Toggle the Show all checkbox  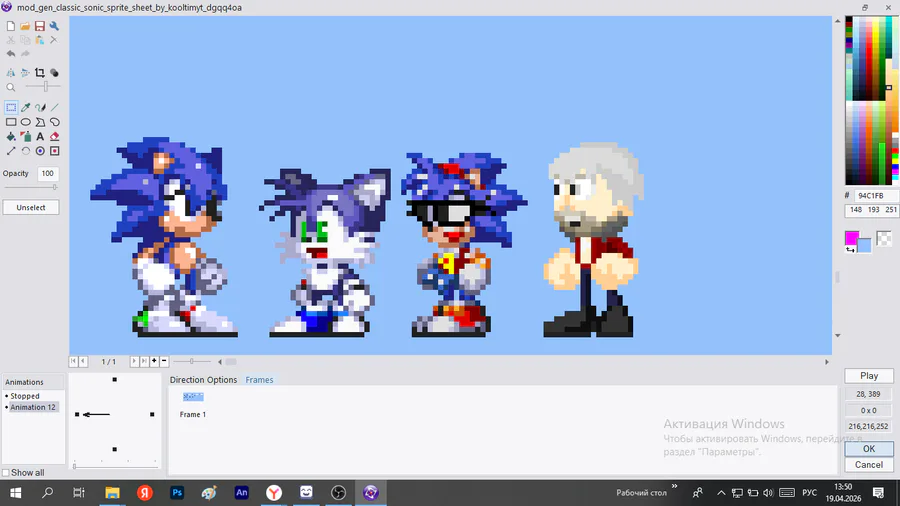(6, 473)
